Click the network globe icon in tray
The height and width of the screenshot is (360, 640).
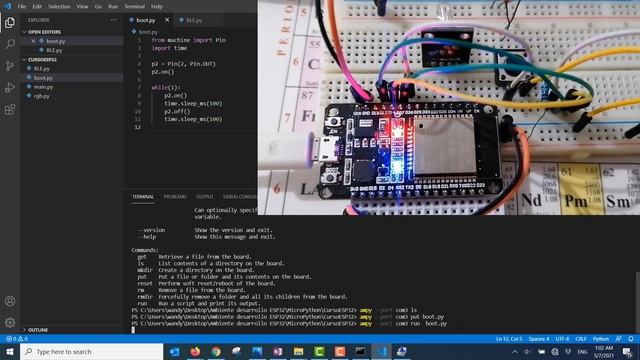(x=555, y=351)
